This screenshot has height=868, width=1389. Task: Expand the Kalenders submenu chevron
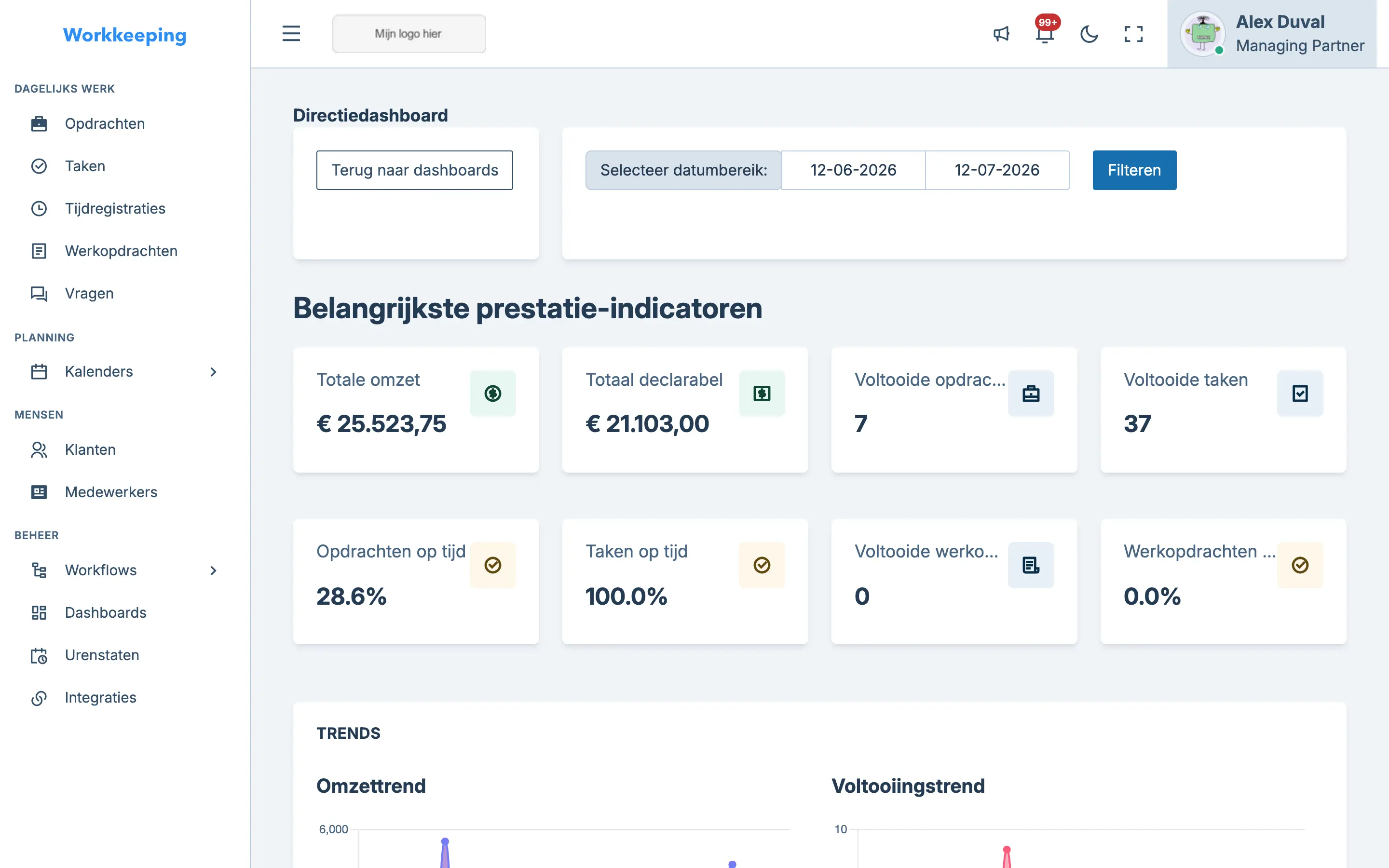click(213, 371)
